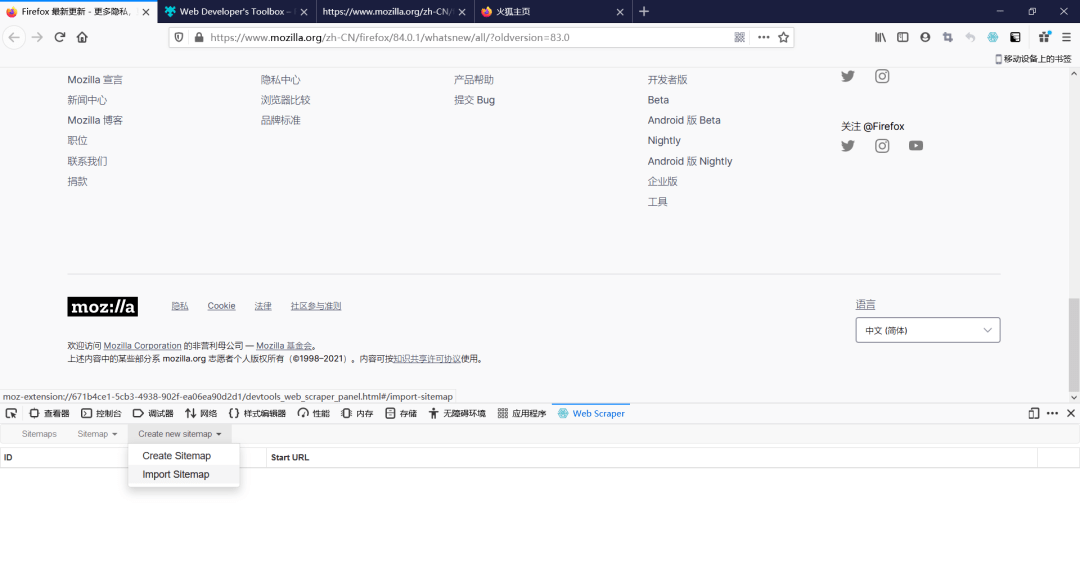Click the QR code icon in address bar
The image size is (1080, 579).
tap(740, 37)
